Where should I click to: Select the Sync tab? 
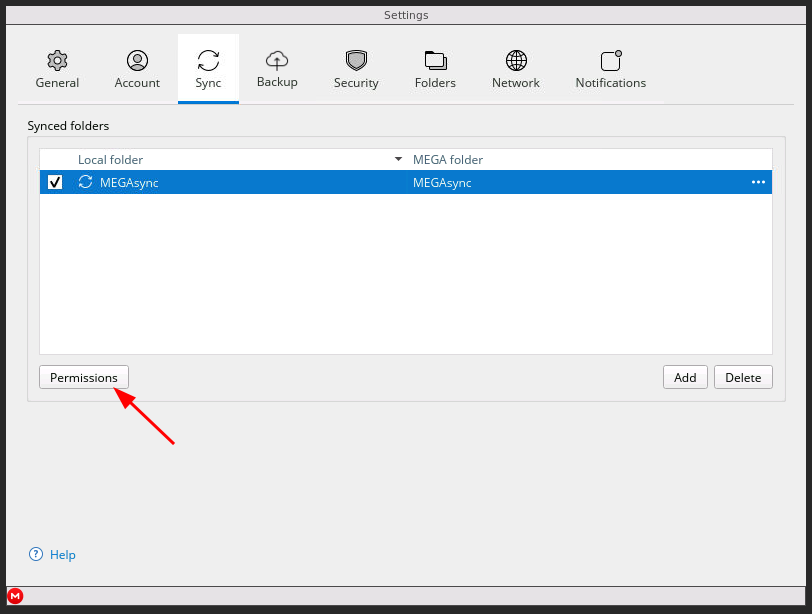coord(208,69)
